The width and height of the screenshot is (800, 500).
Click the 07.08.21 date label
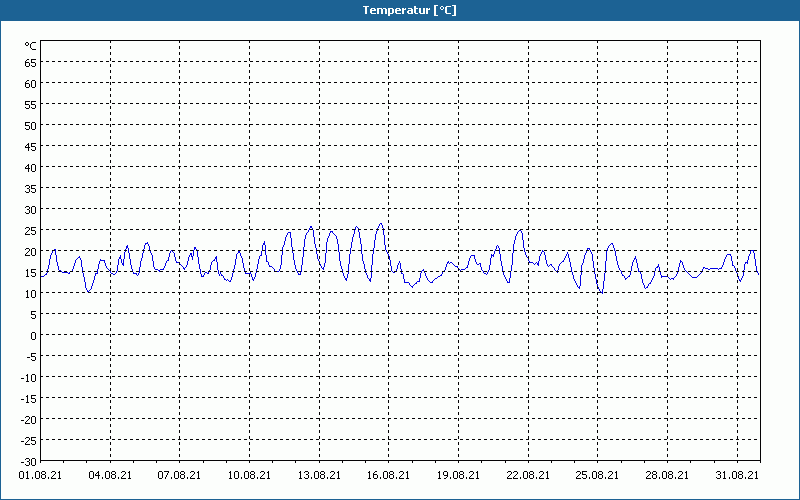pos(179,475)
